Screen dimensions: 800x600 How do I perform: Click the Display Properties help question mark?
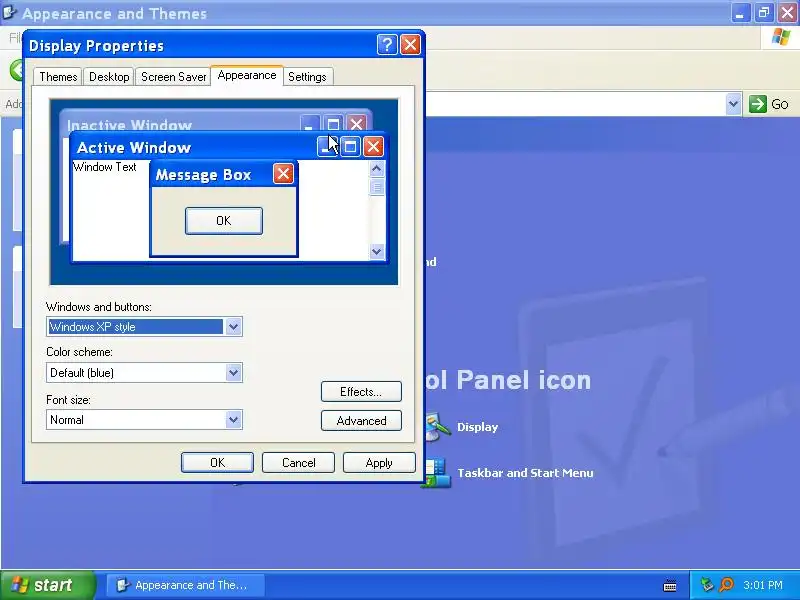387,45
